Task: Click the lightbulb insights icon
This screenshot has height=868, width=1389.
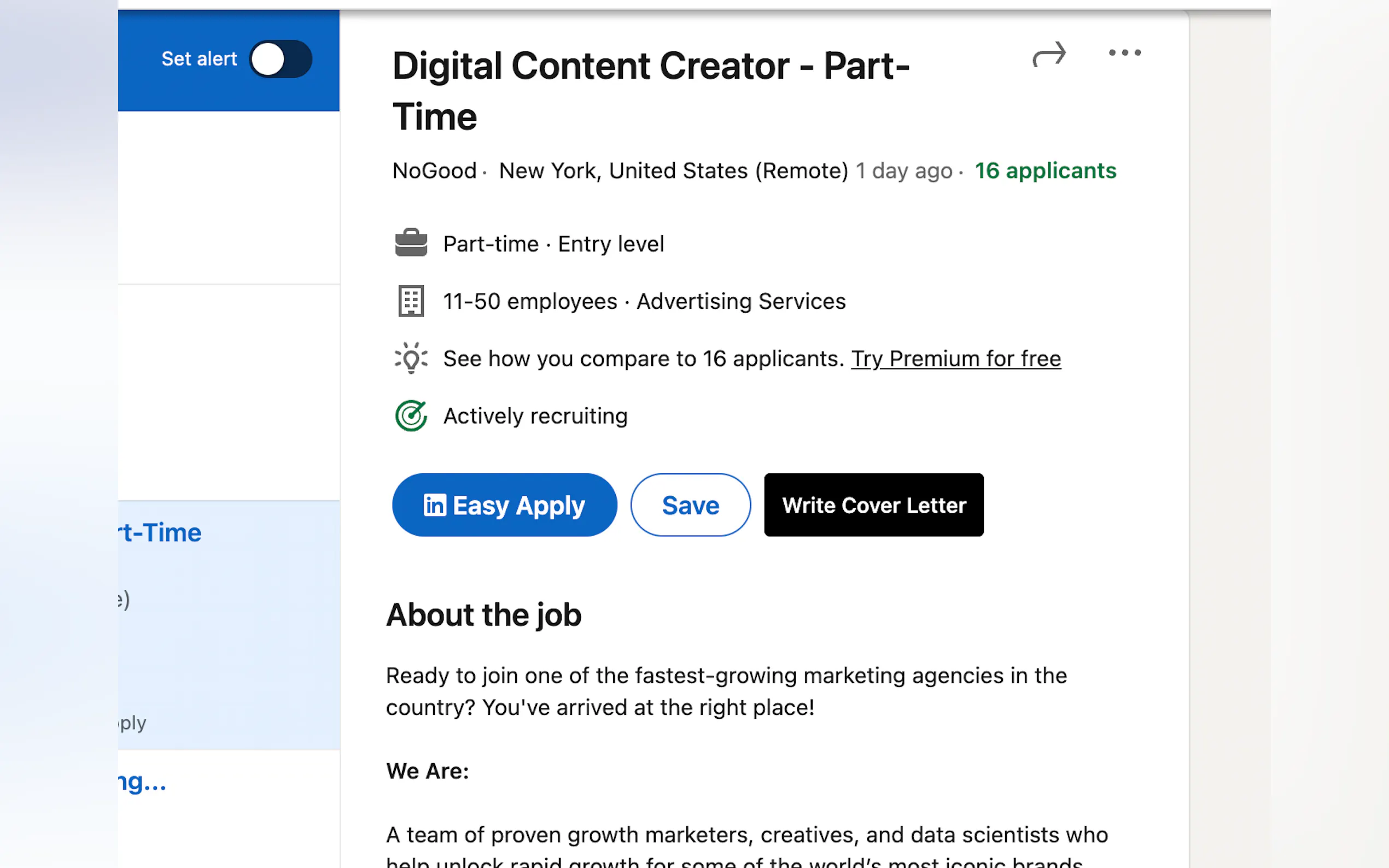Action: coord(411,358)
